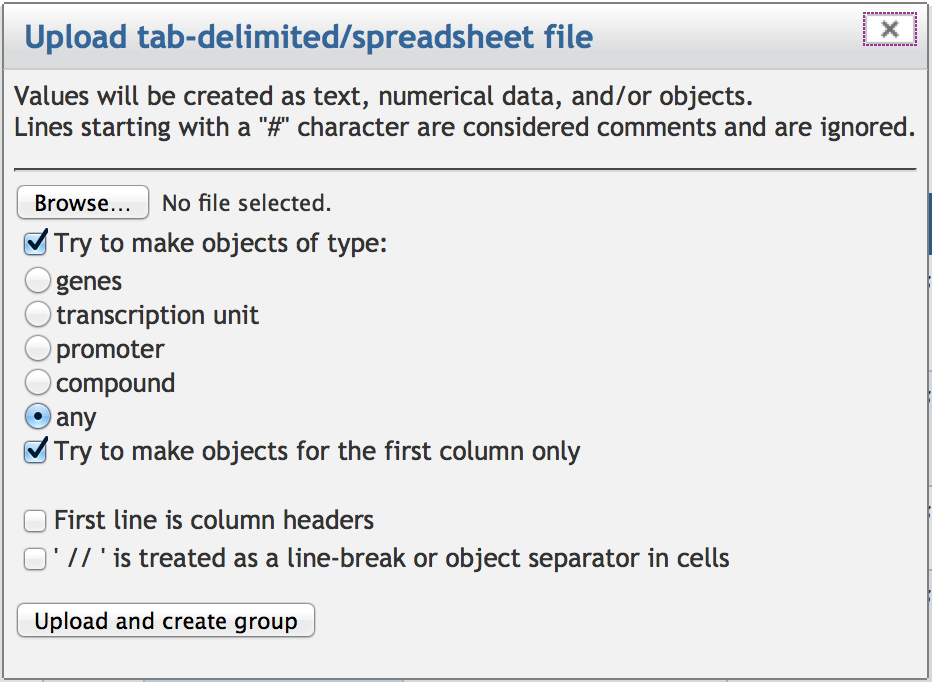Select the compound radio button
The image size is (932, 682).
[x=37, y=383]
